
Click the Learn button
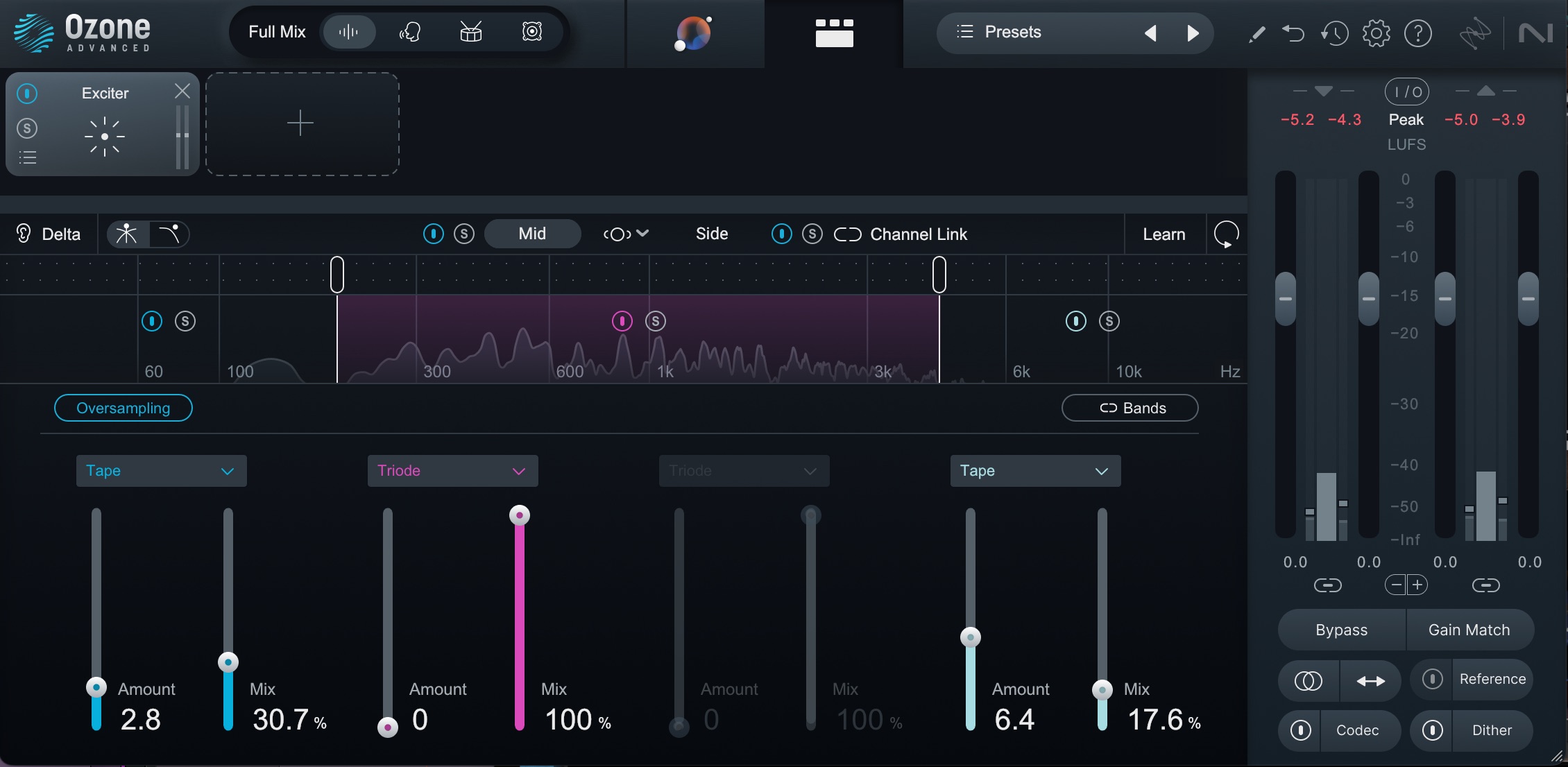coord(1164,234)
